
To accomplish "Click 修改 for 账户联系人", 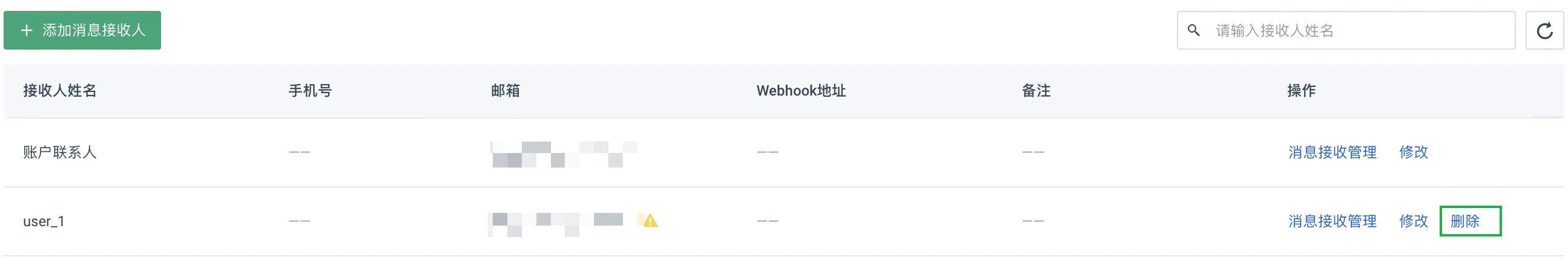I will 1414,152.
